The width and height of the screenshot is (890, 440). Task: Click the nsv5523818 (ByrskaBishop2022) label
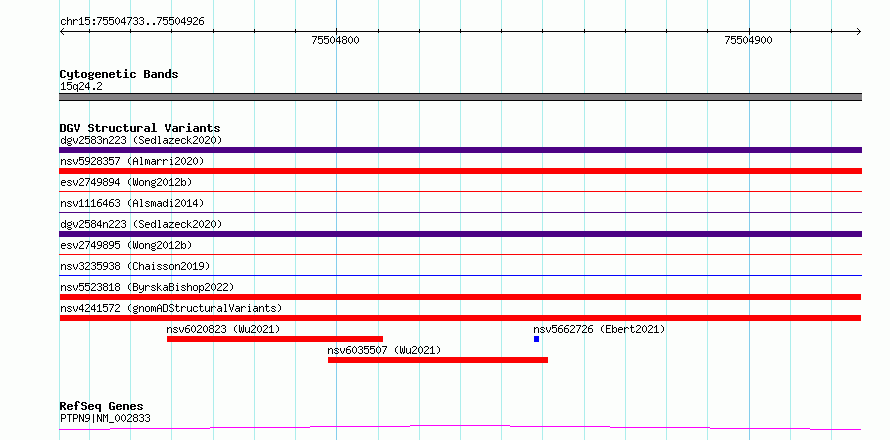[x=147, y=287]
